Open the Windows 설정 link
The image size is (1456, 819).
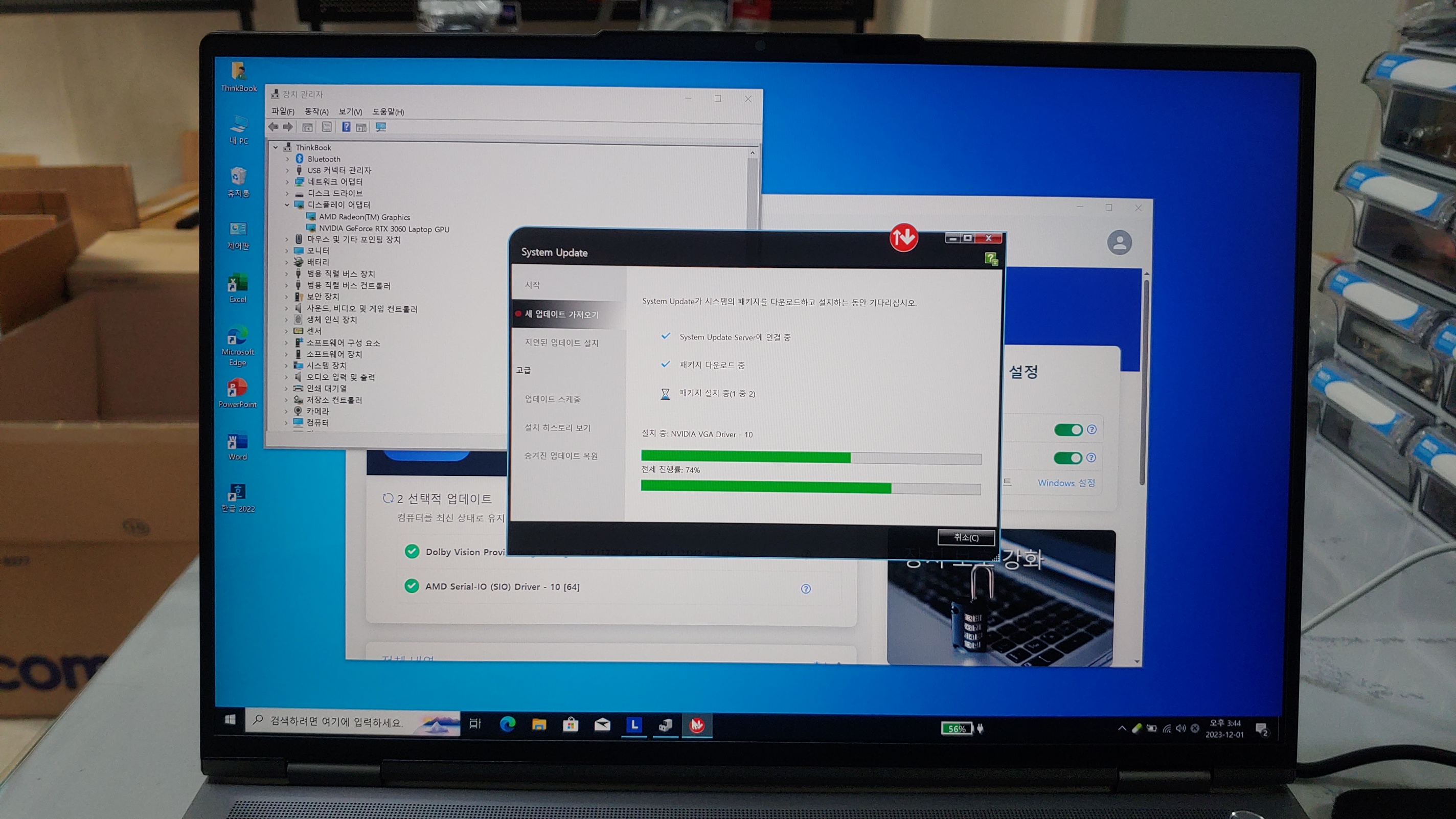pos(1066,483)
